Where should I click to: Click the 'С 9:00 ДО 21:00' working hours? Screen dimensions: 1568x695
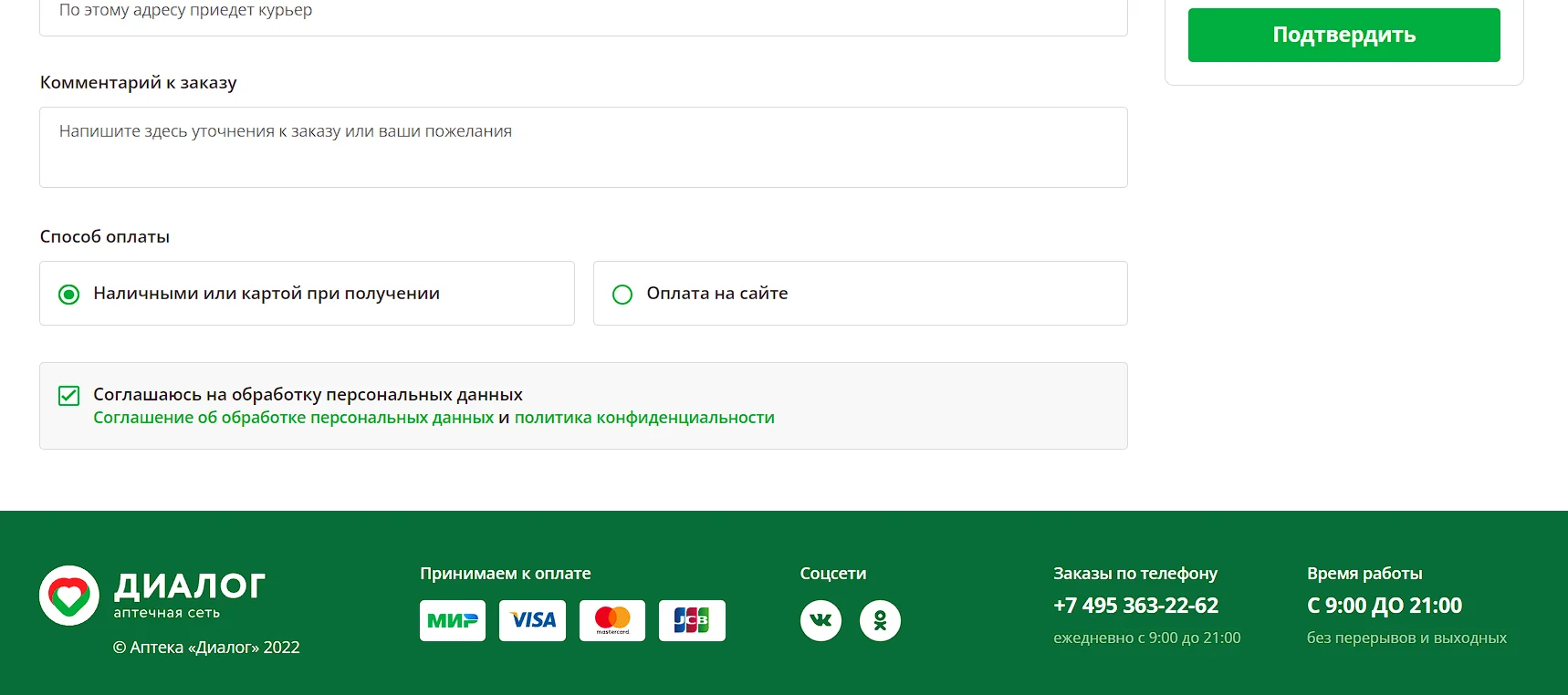tap(1384, 606)
